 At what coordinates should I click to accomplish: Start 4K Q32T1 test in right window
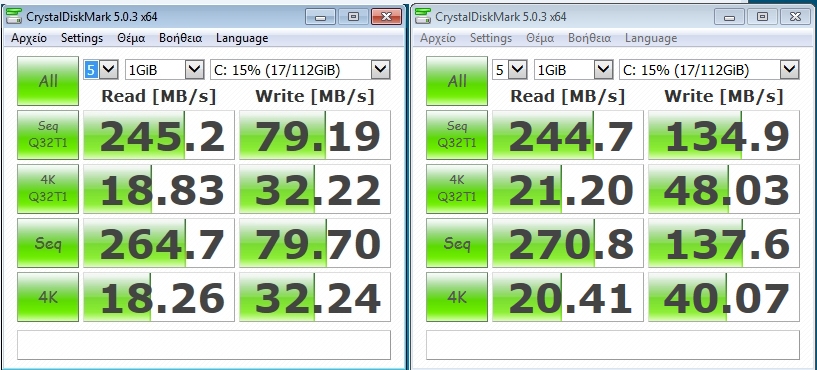[457, 189]
